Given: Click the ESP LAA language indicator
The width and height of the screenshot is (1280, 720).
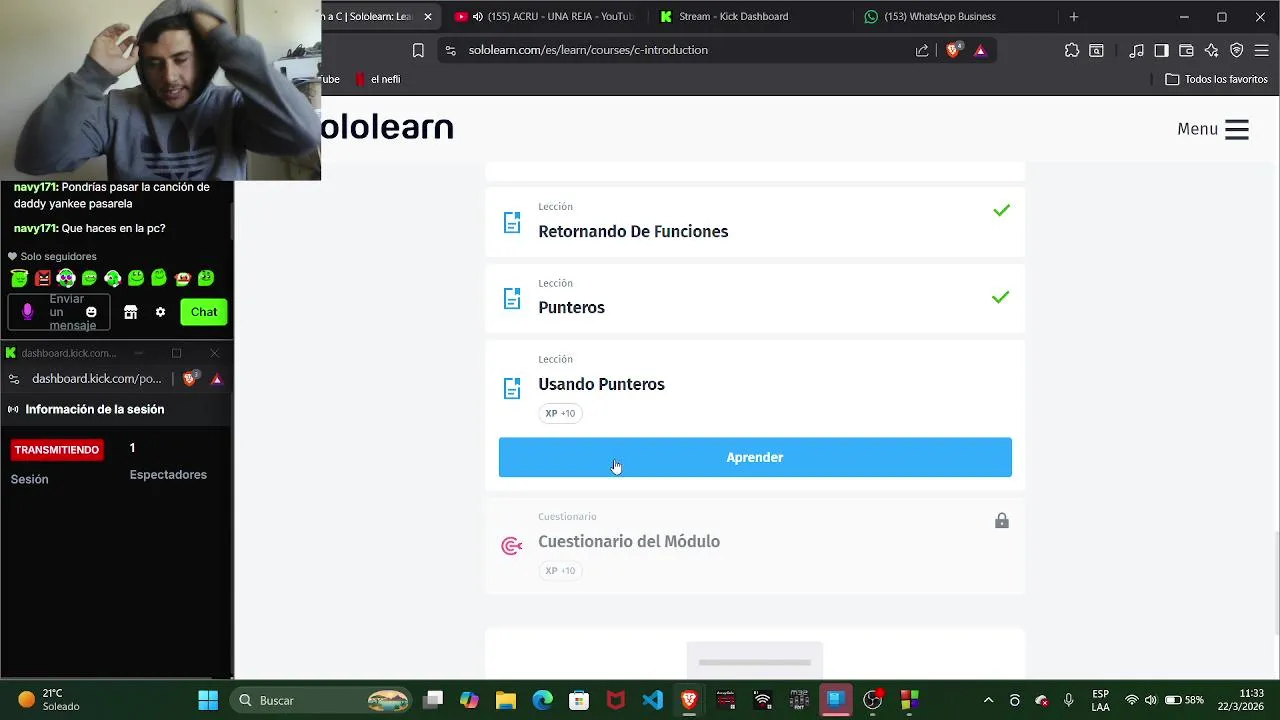Looking at the screenshot, I should pos(1100,700).
